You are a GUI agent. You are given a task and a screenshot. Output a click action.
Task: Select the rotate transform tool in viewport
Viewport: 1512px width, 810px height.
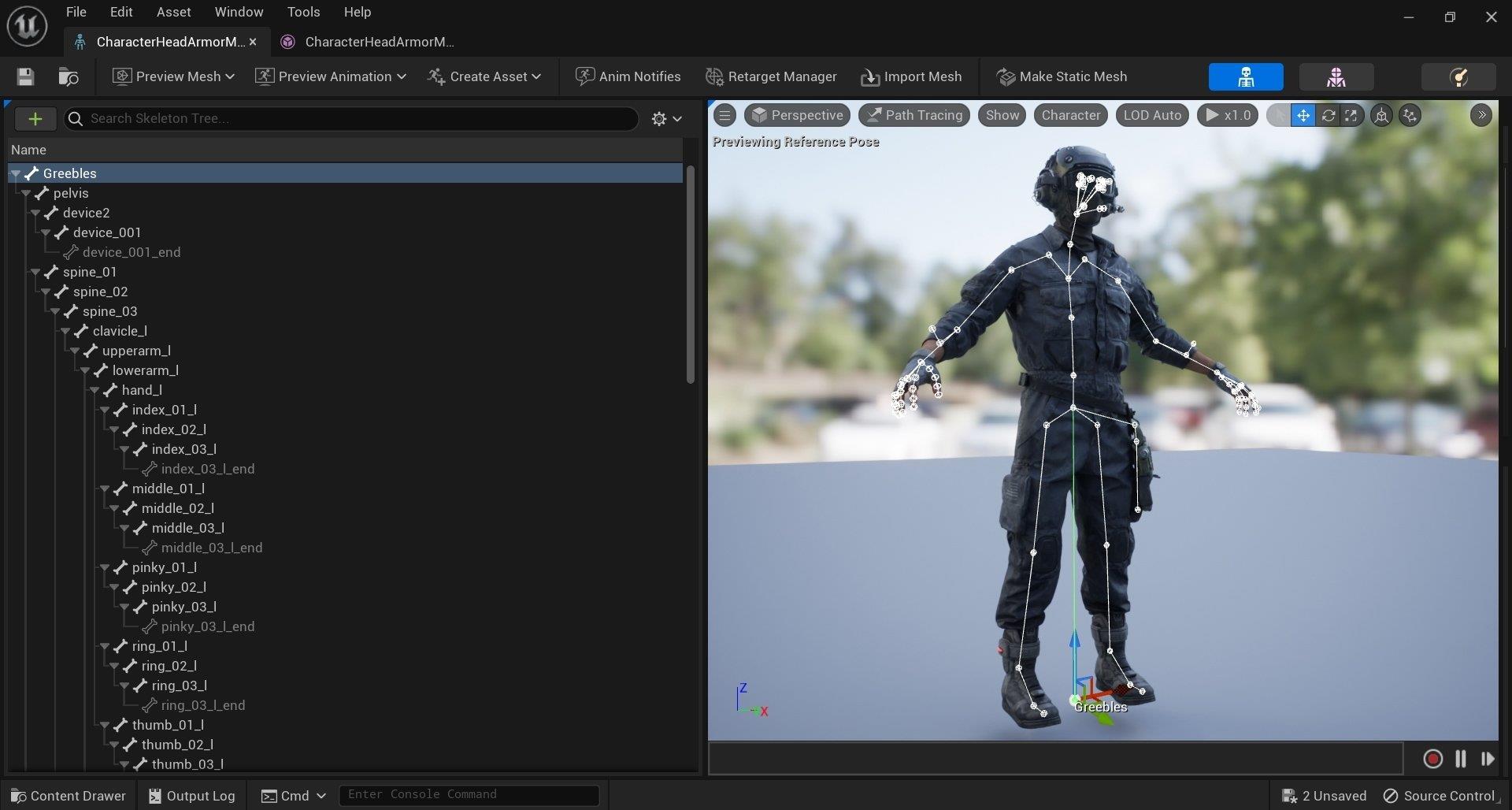pos(1328,115)
